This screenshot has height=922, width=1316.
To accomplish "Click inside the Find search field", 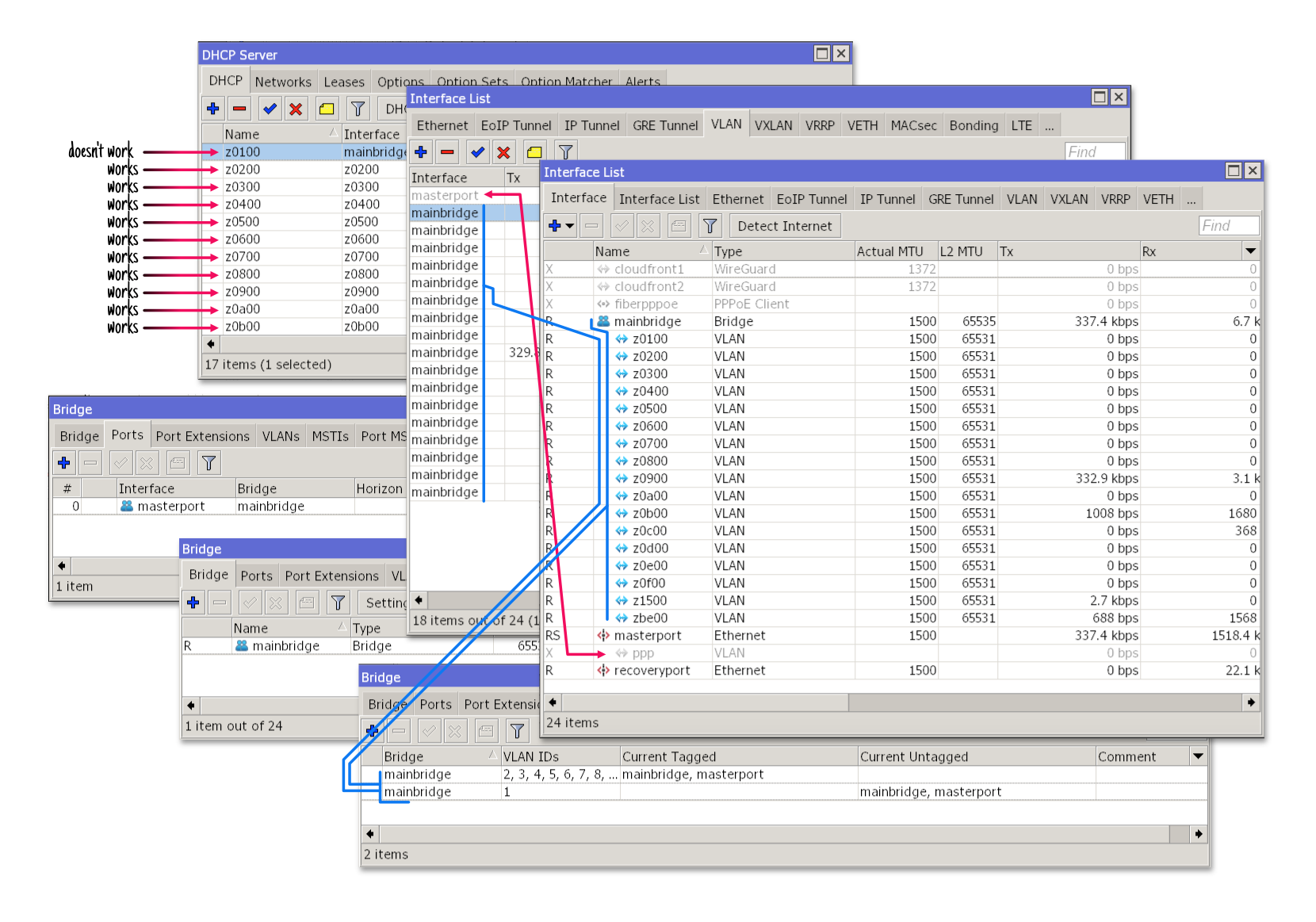I will click(1229, 225).
